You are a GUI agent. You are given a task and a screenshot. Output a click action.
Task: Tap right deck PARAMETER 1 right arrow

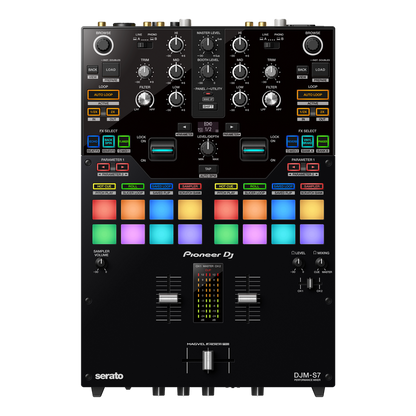point(313,167)
